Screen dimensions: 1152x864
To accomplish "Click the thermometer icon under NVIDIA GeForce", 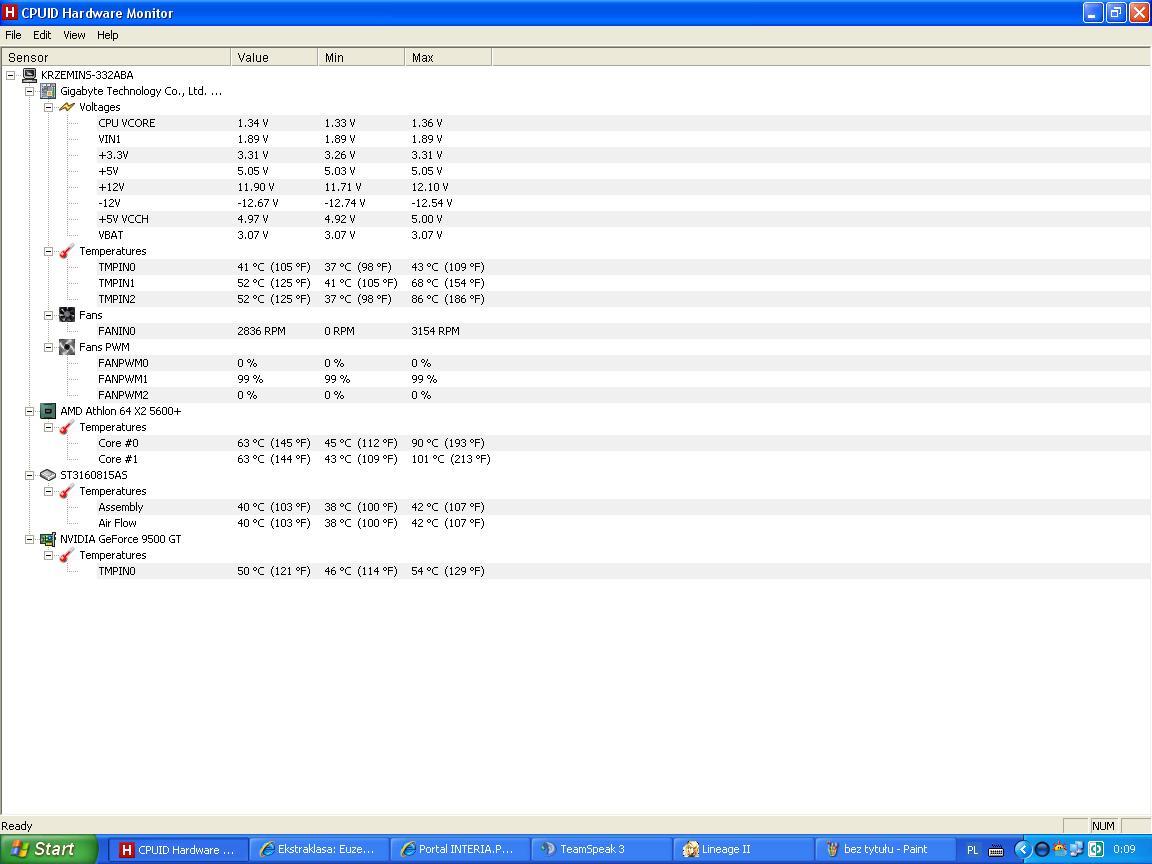I will point(67,555).
